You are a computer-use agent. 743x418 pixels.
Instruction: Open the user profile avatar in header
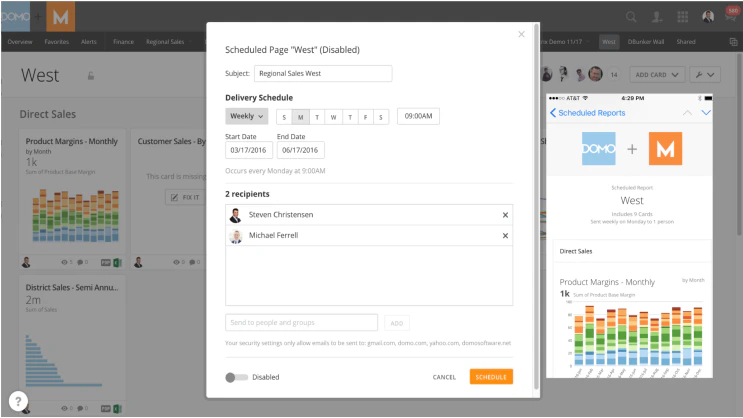click(x=708, y=17)
